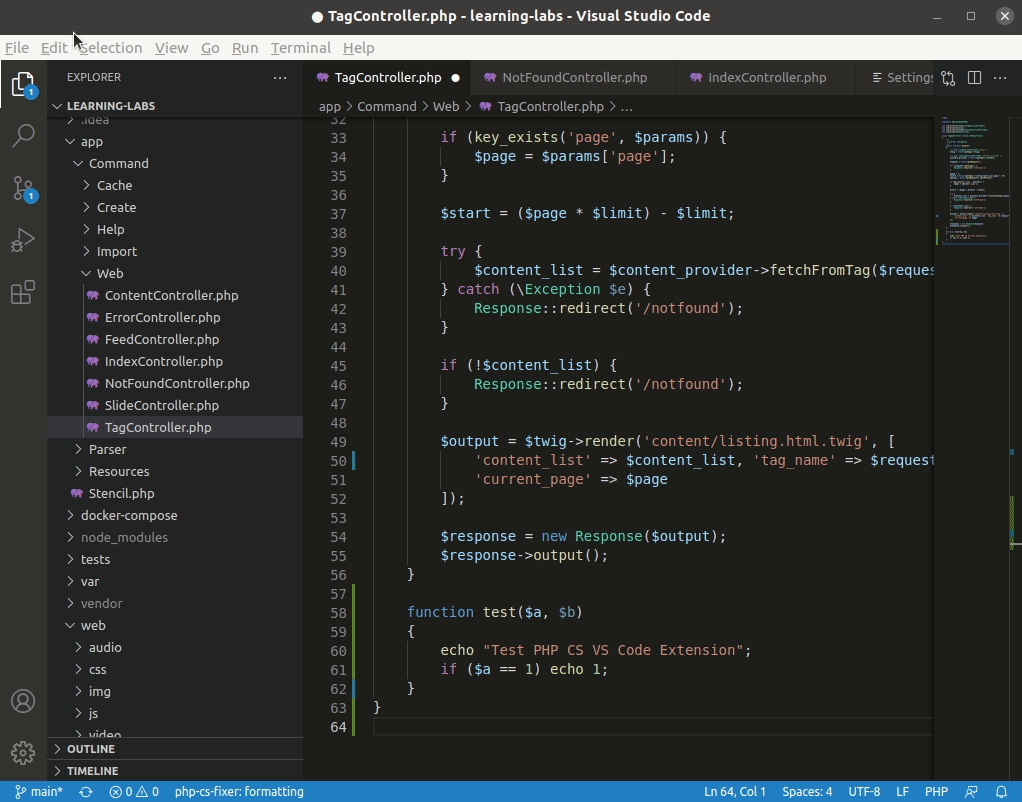Image resolution: width=1022 pixels, height=802 pixels.
Task: Click the Open Changes compare icon
Action: pyautogui.click(x=947, y=77)
